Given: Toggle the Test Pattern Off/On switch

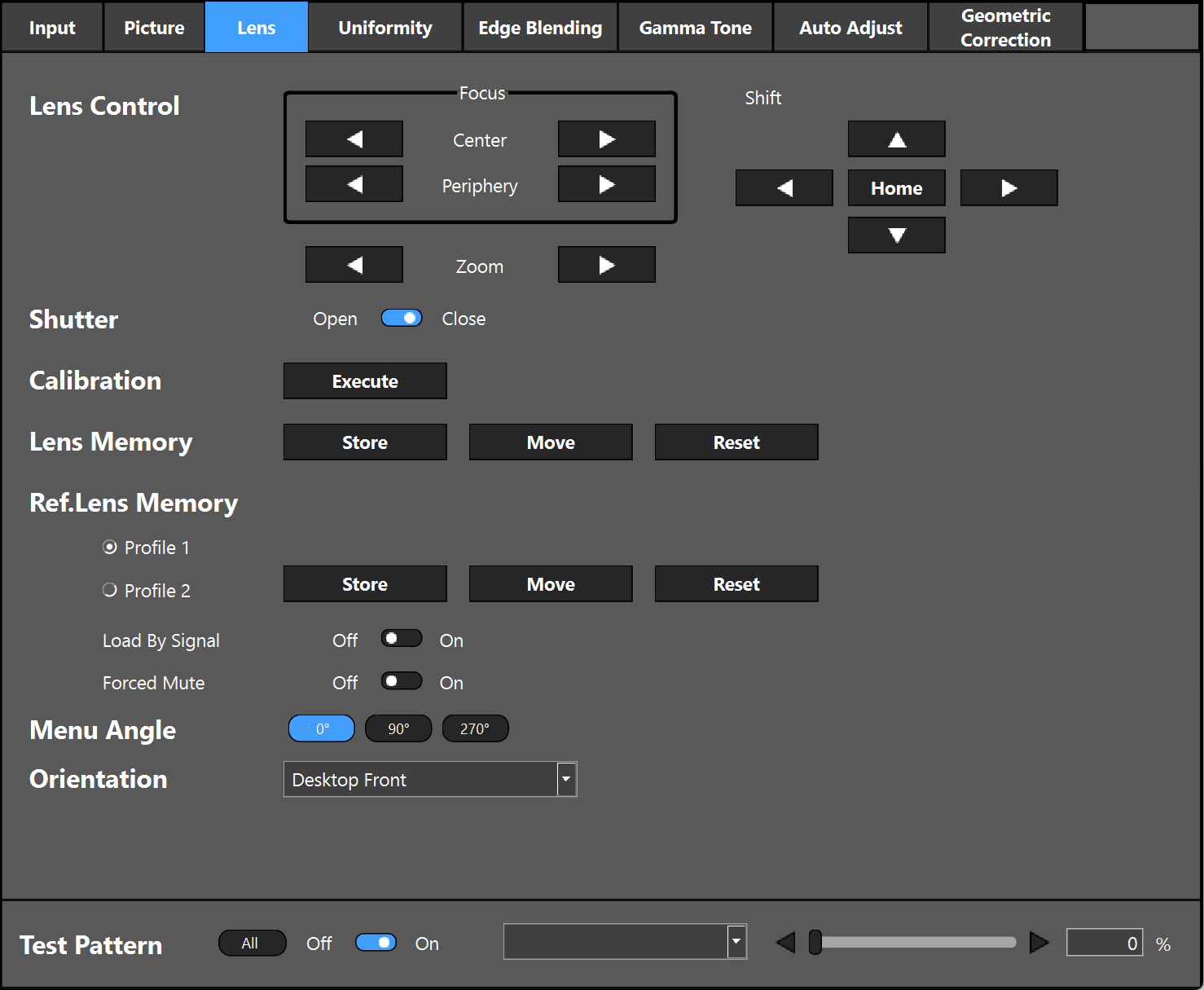Looking at the screenshot, I should (376, 943).
